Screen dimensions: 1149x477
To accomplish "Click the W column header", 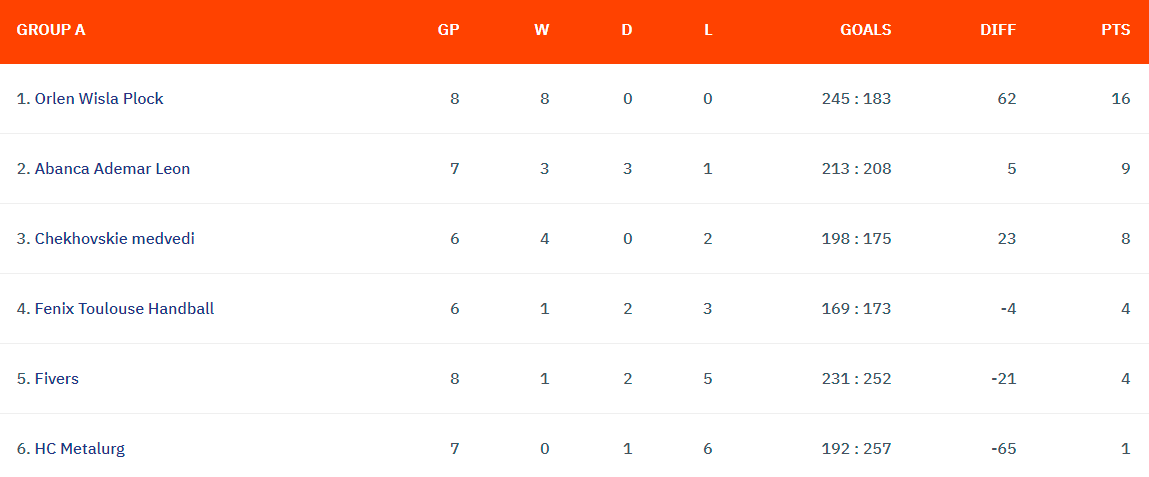I will pyautogui.click(x=542, y=30).
